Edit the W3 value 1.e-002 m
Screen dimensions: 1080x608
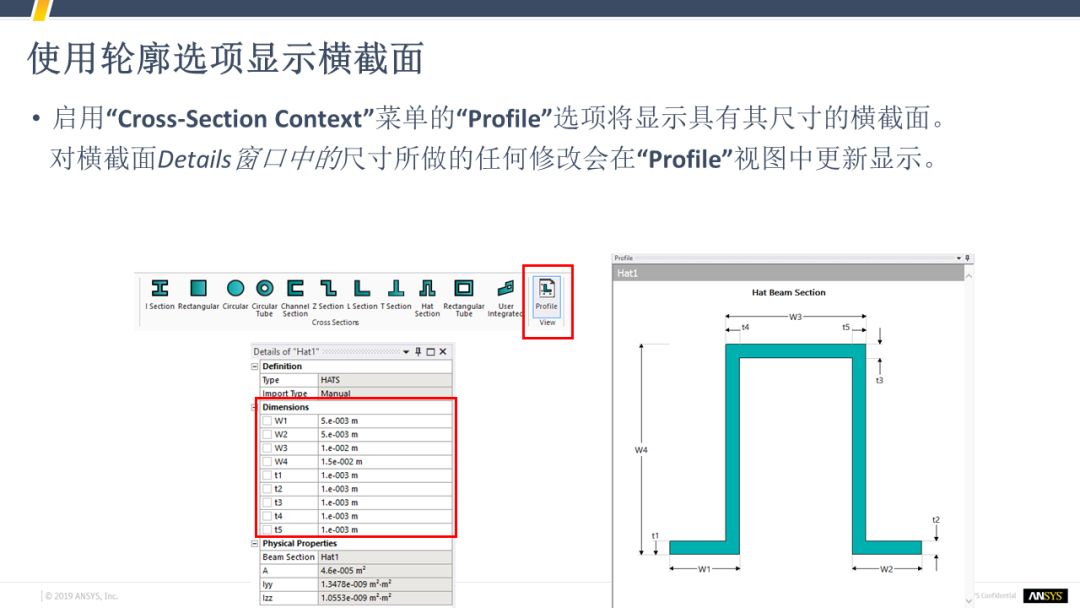point(385,448)
